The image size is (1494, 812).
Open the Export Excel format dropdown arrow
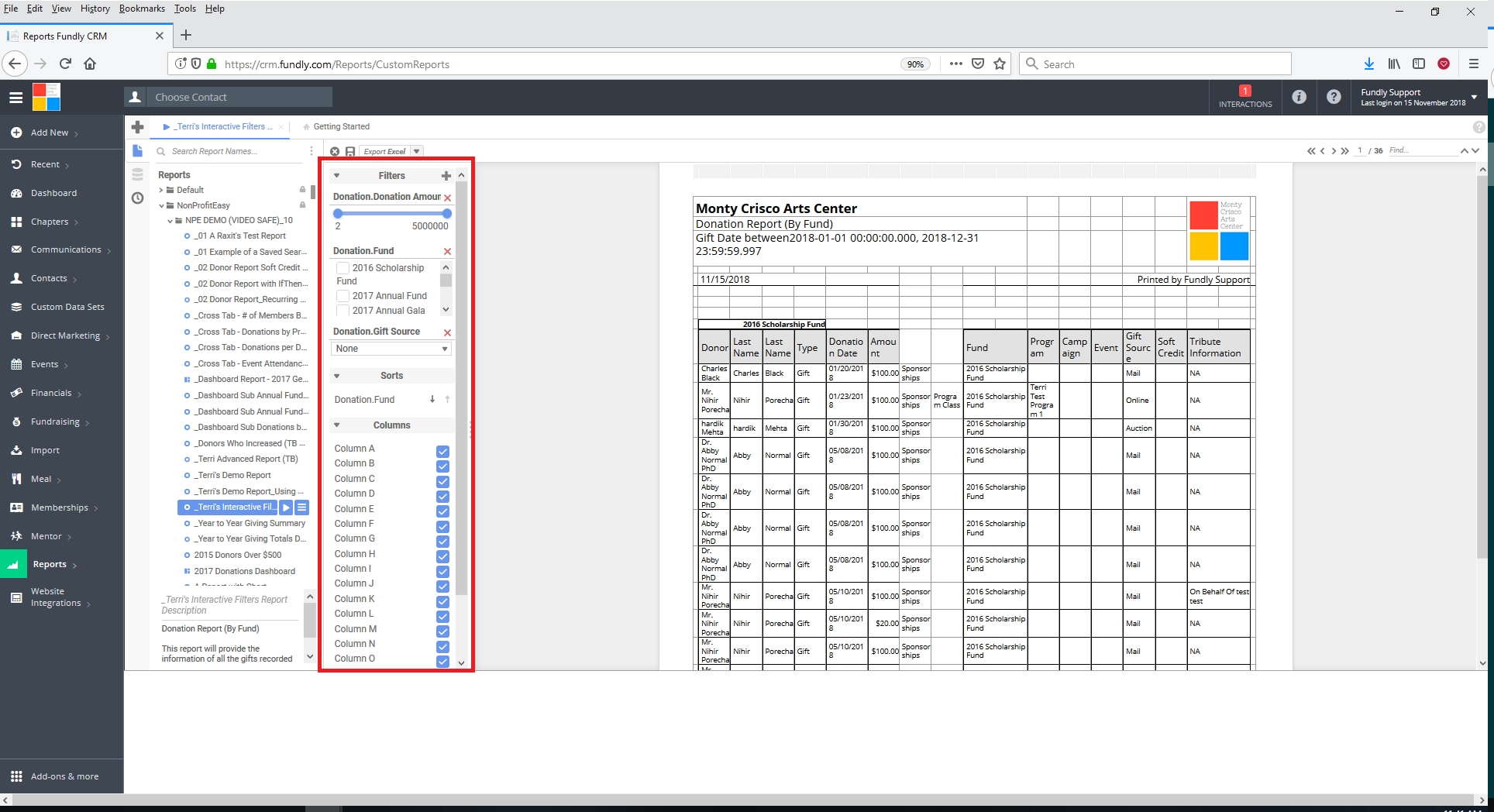coord(416,151)
